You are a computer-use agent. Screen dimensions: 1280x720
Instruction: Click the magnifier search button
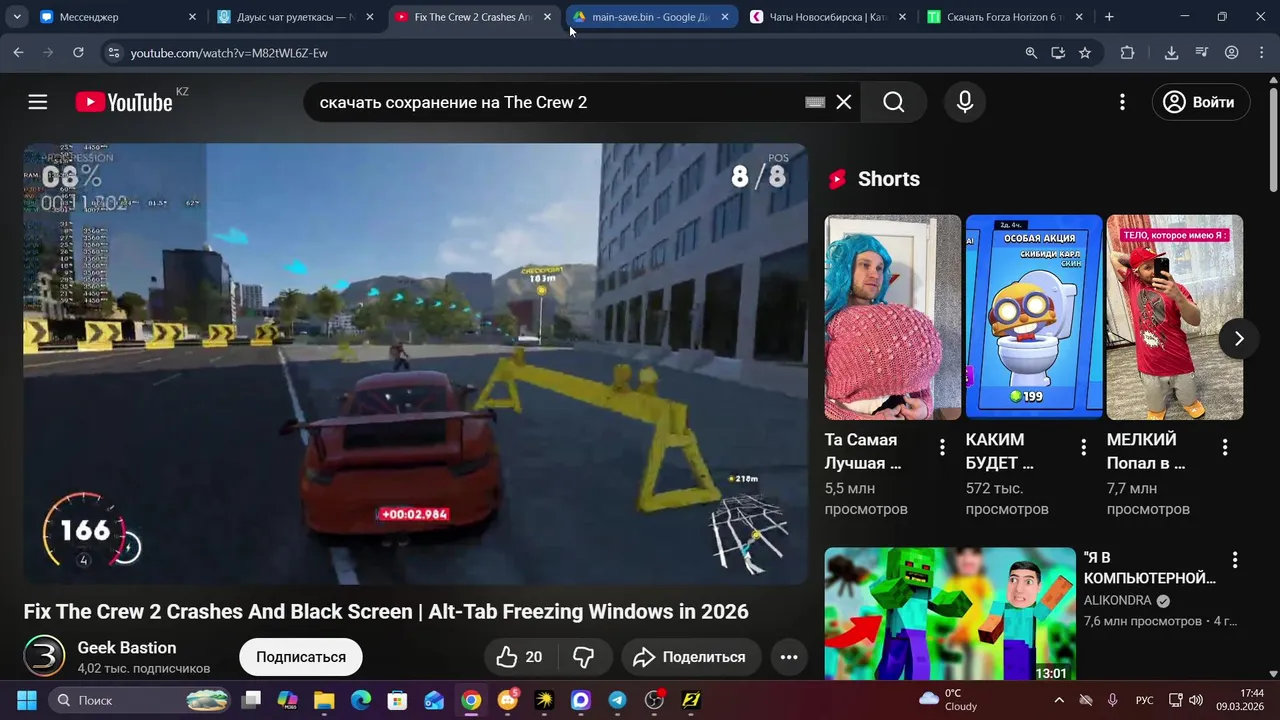pyautogui.click(x=894, y=102)
